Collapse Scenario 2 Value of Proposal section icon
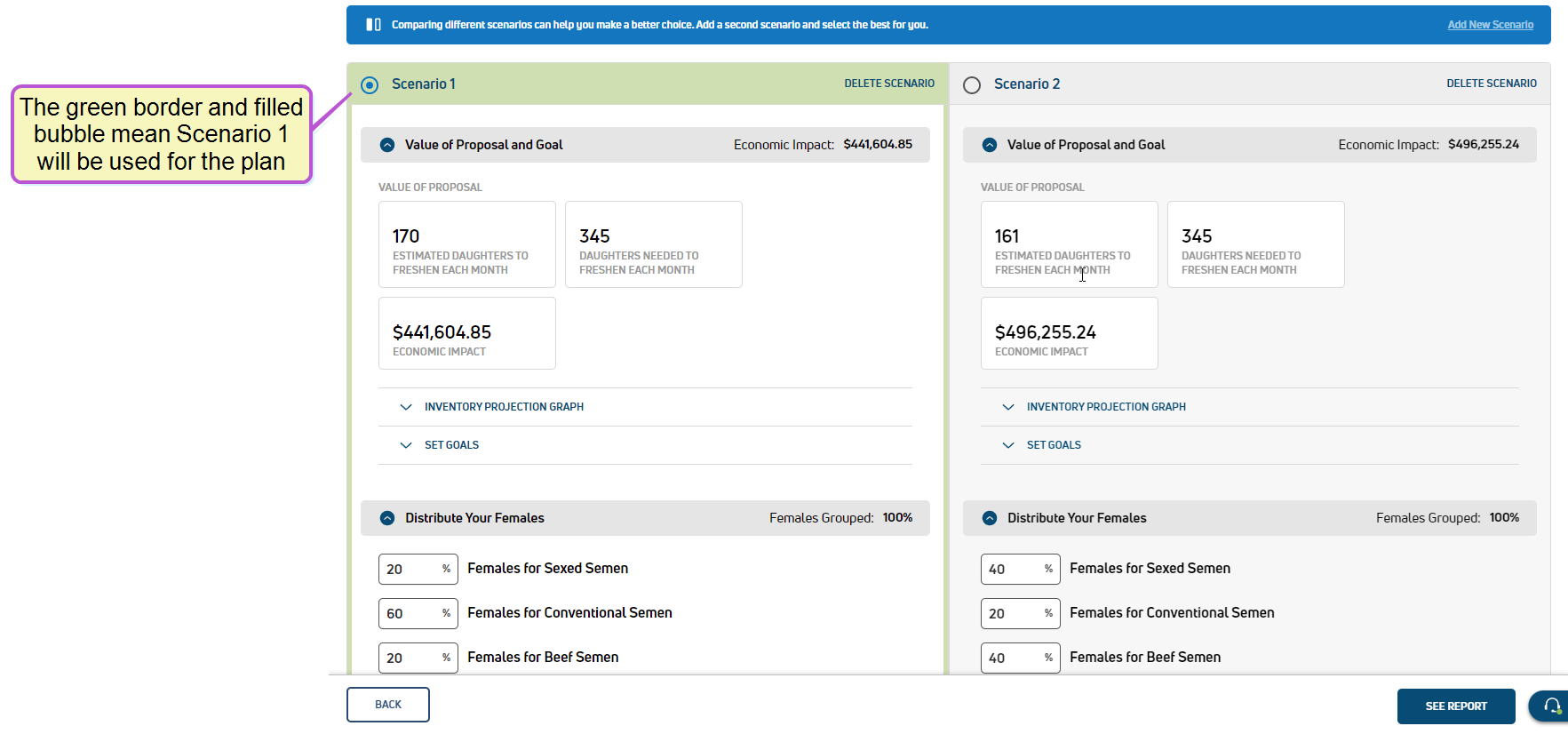 click(990, 145)
